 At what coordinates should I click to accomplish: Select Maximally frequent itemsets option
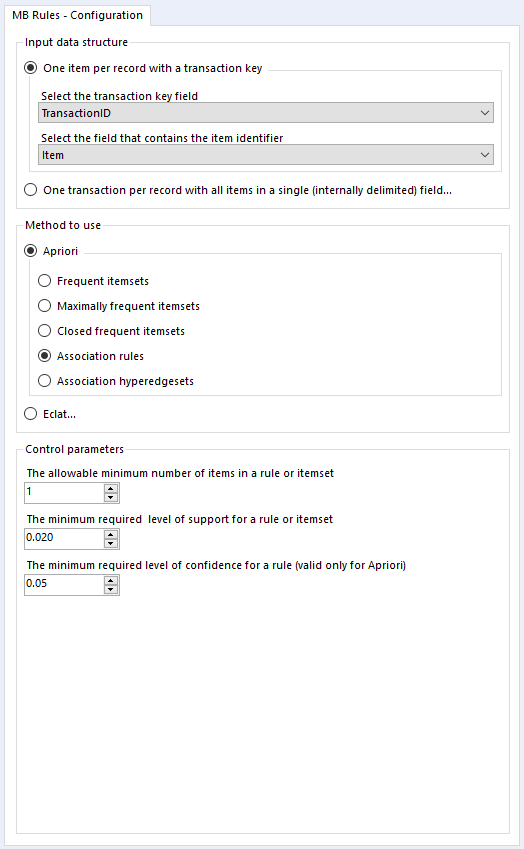[x=44, y=306]
